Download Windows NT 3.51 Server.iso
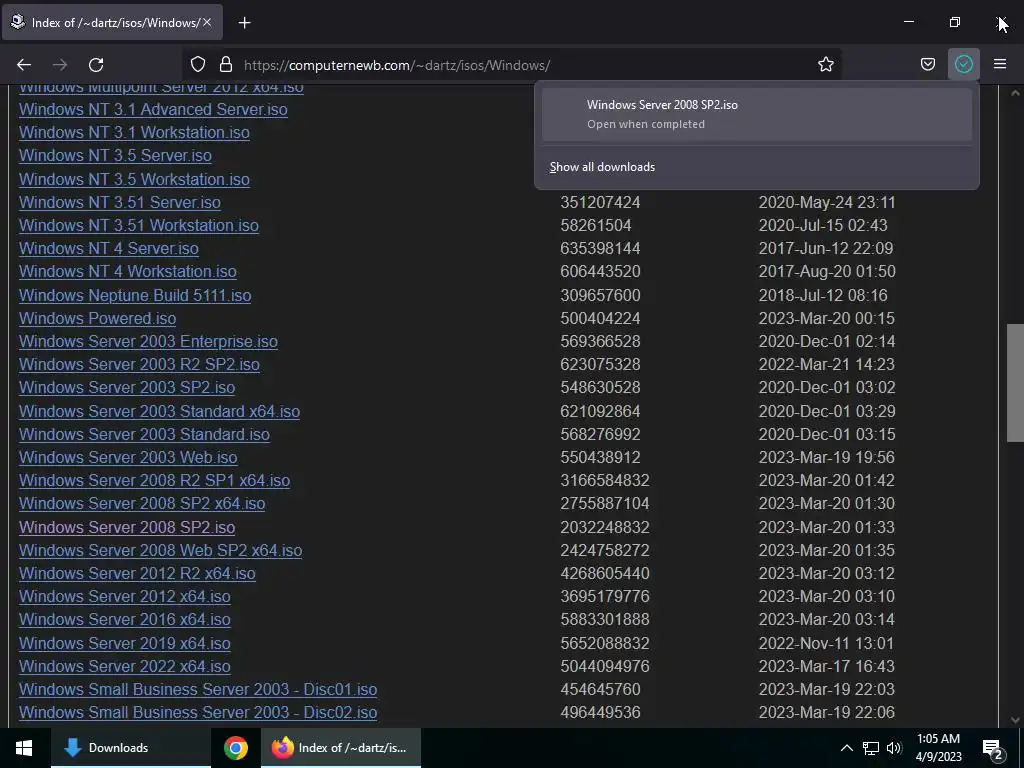The image size is (1024, 768). click(x=120, y=202)
